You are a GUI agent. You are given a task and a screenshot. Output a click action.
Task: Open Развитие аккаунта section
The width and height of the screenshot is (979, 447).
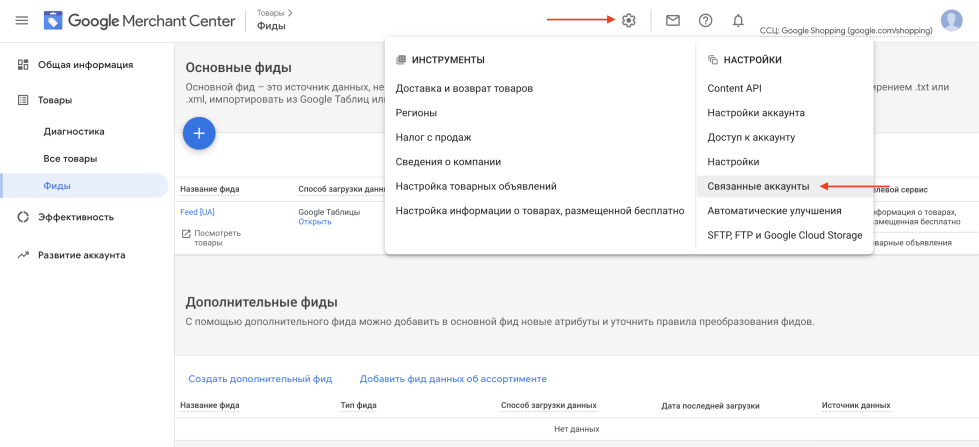[82, 255]
